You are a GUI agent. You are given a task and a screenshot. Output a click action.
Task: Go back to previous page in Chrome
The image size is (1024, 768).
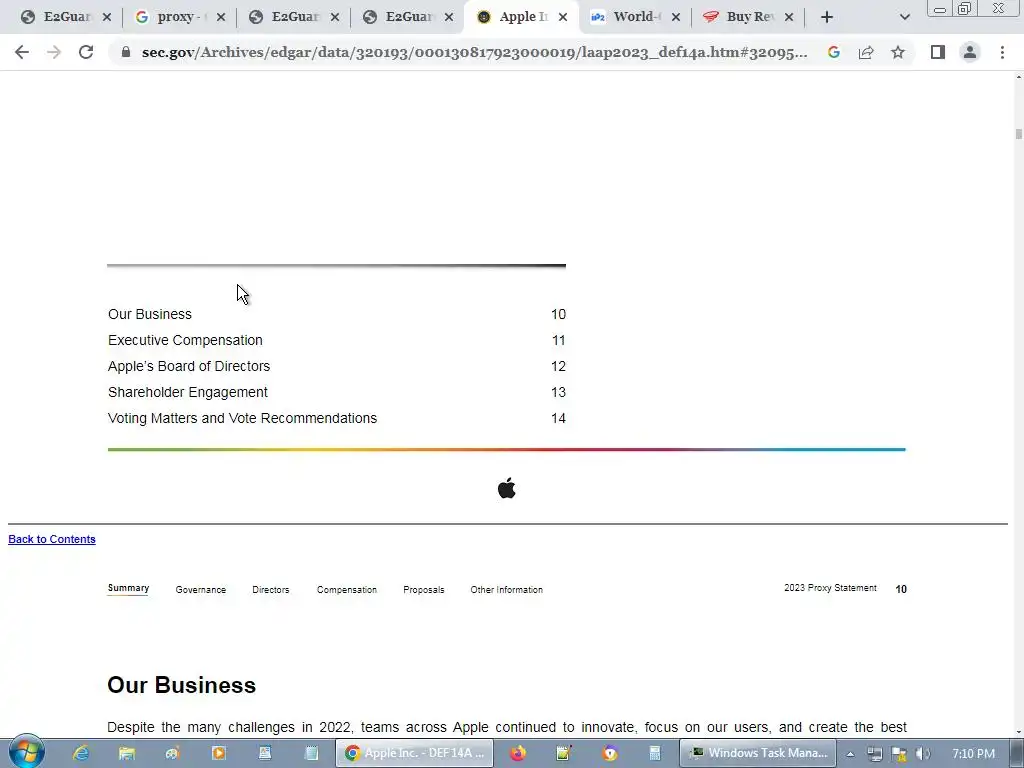[x=22, y=52]
